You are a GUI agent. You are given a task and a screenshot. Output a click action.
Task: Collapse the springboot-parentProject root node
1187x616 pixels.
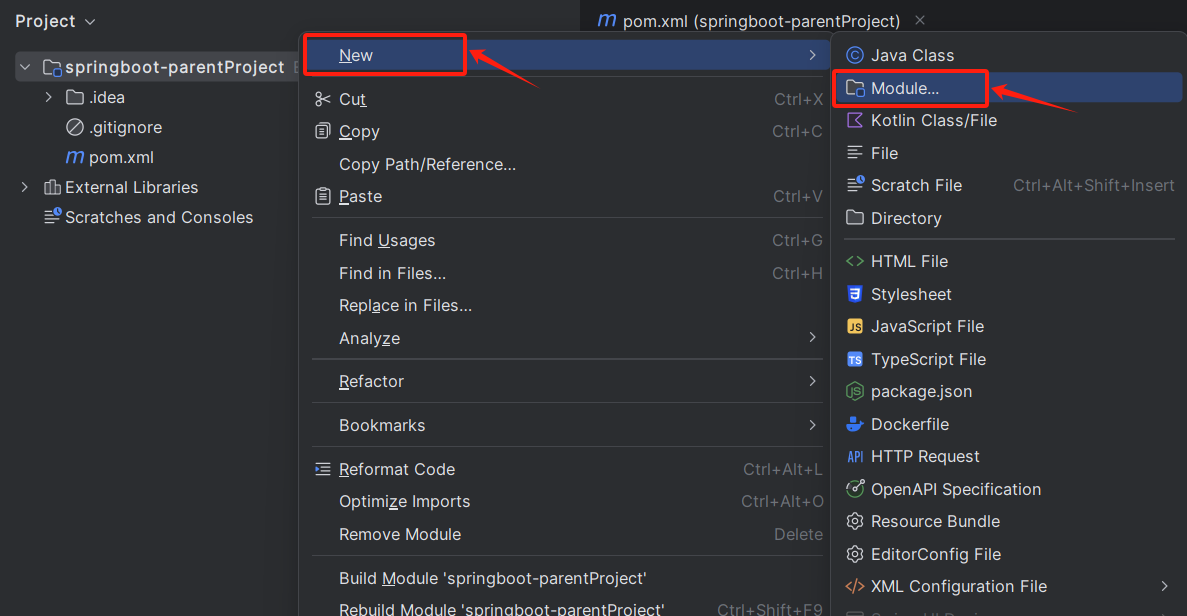25,67
